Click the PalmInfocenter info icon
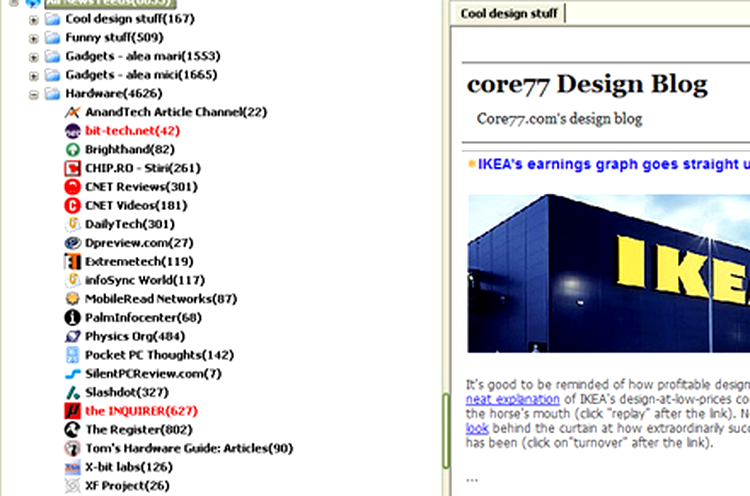Image resolution: width=750 pixels, height=496 pixels. [x=72, y=317]
